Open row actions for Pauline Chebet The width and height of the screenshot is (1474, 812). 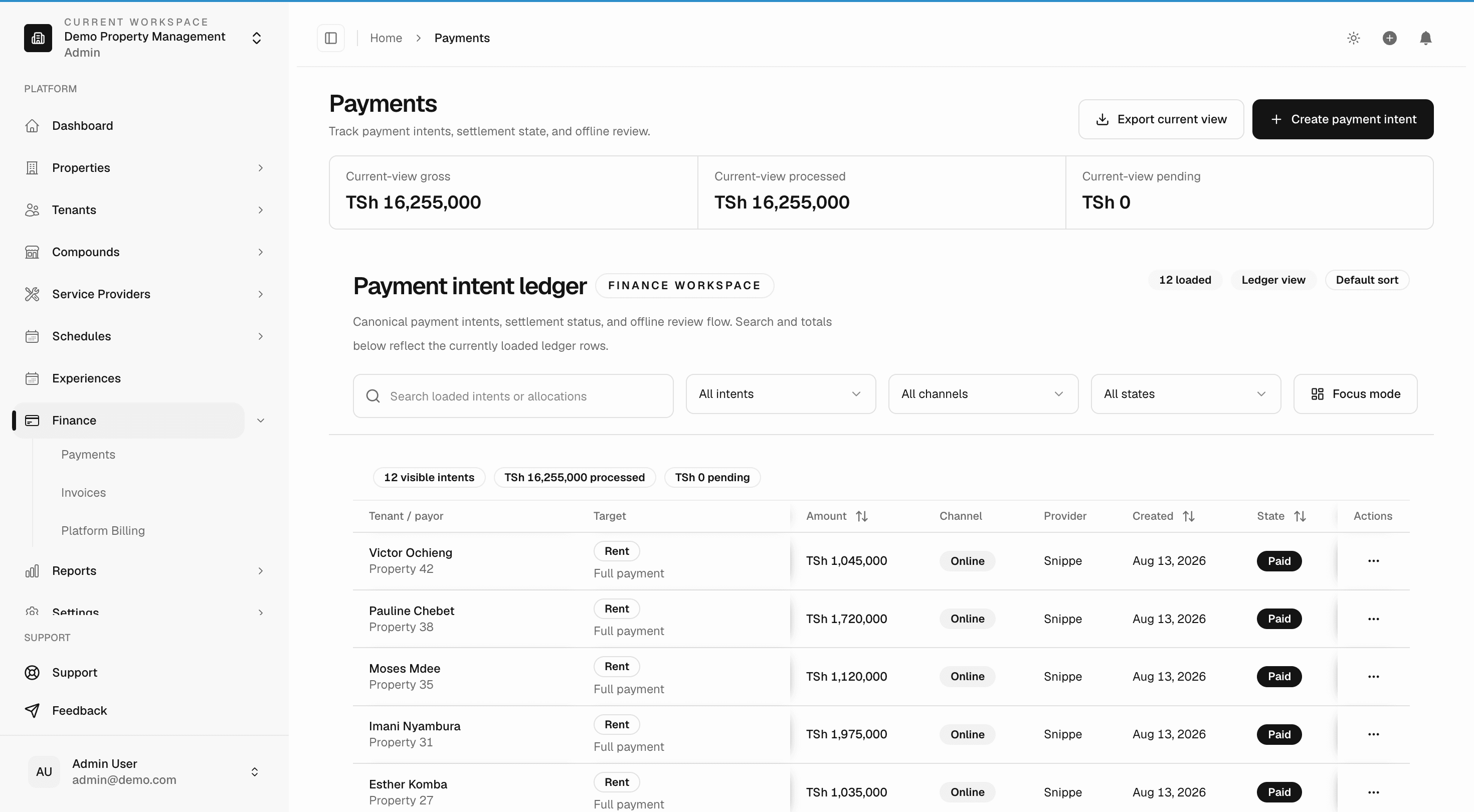[x=1373, y=619]
